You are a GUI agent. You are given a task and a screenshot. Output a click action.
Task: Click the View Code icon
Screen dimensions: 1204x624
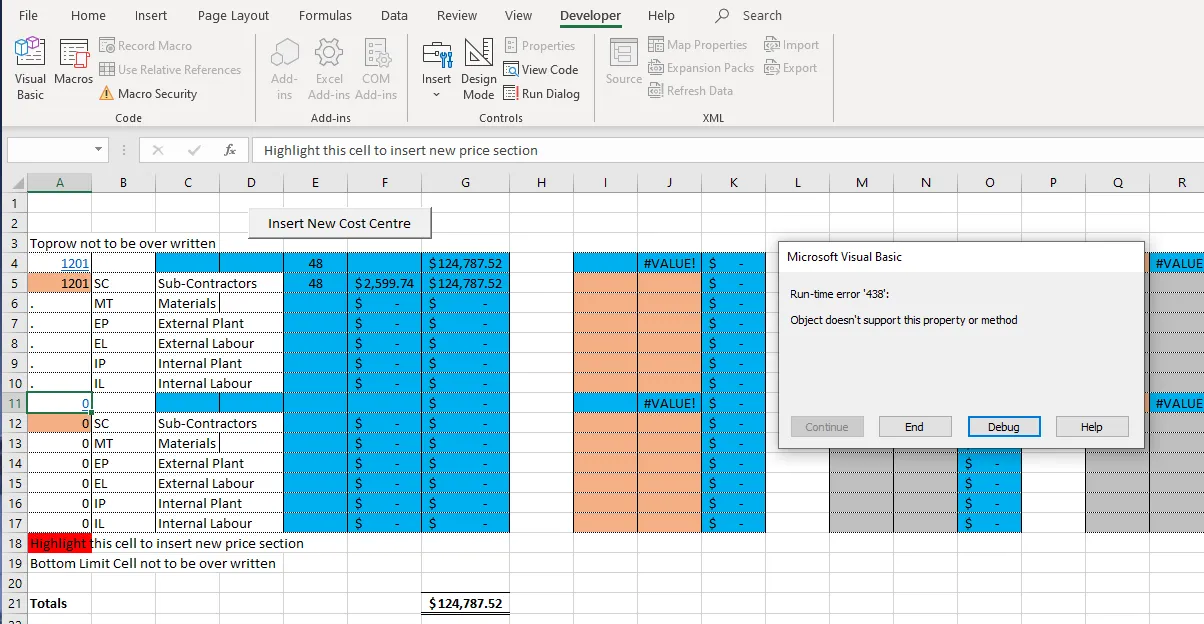click(511, 70)
